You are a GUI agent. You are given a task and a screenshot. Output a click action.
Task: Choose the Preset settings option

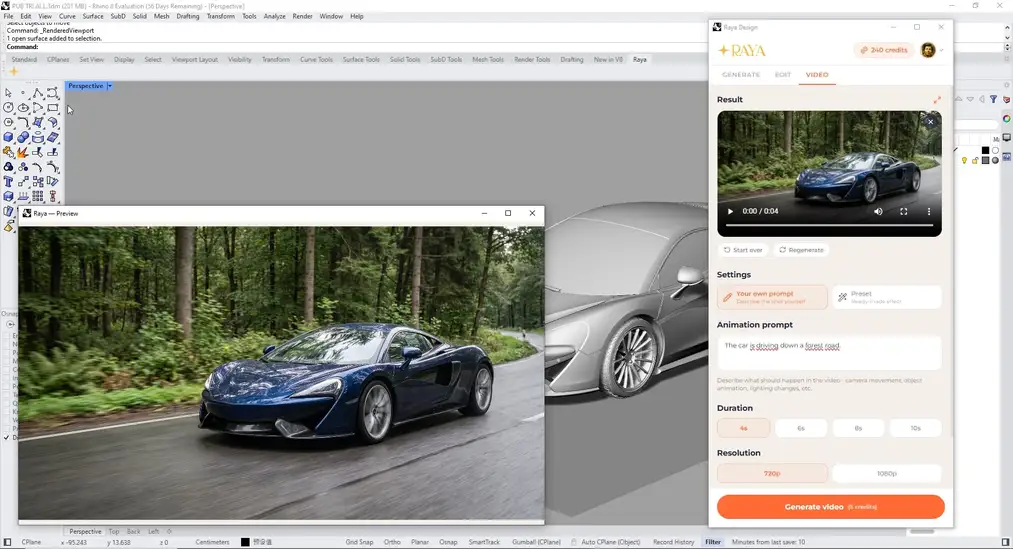coord(887,297)
